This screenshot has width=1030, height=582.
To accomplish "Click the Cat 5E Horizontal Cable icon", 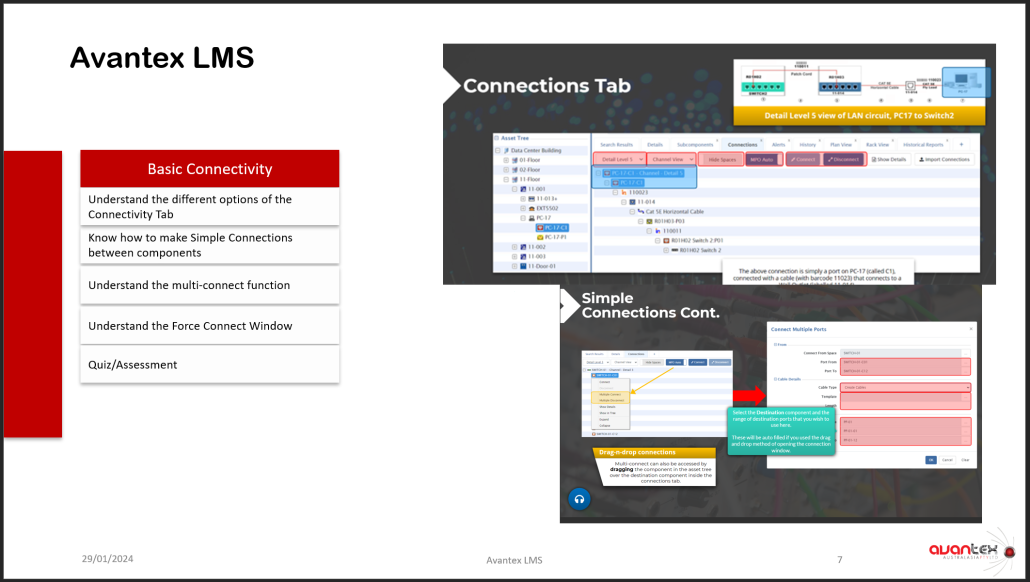I will pos(643,211).
